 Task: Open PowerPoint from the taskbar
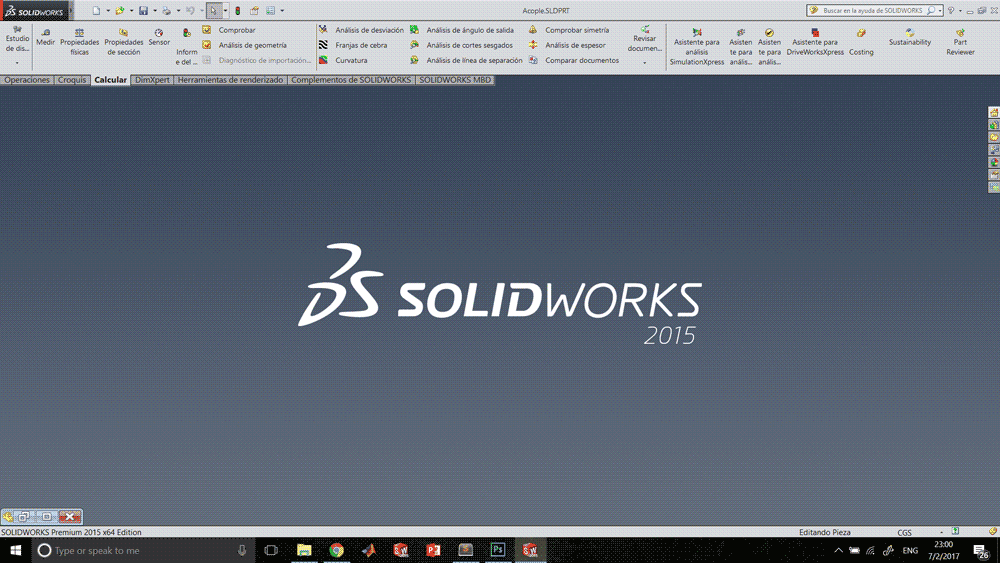433,550
